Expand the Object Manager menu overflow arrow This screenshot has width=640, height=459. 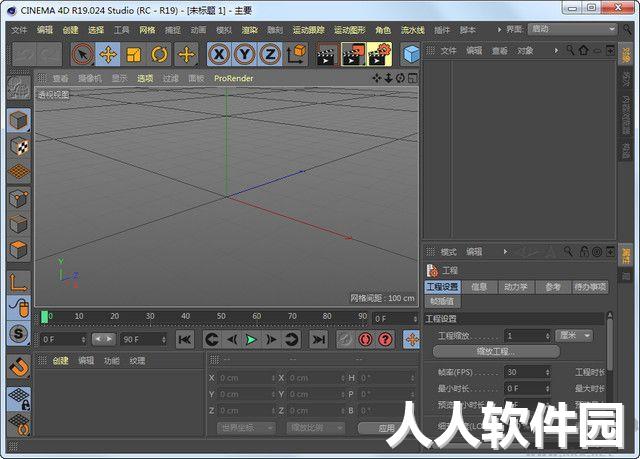[x=556, y=51]
